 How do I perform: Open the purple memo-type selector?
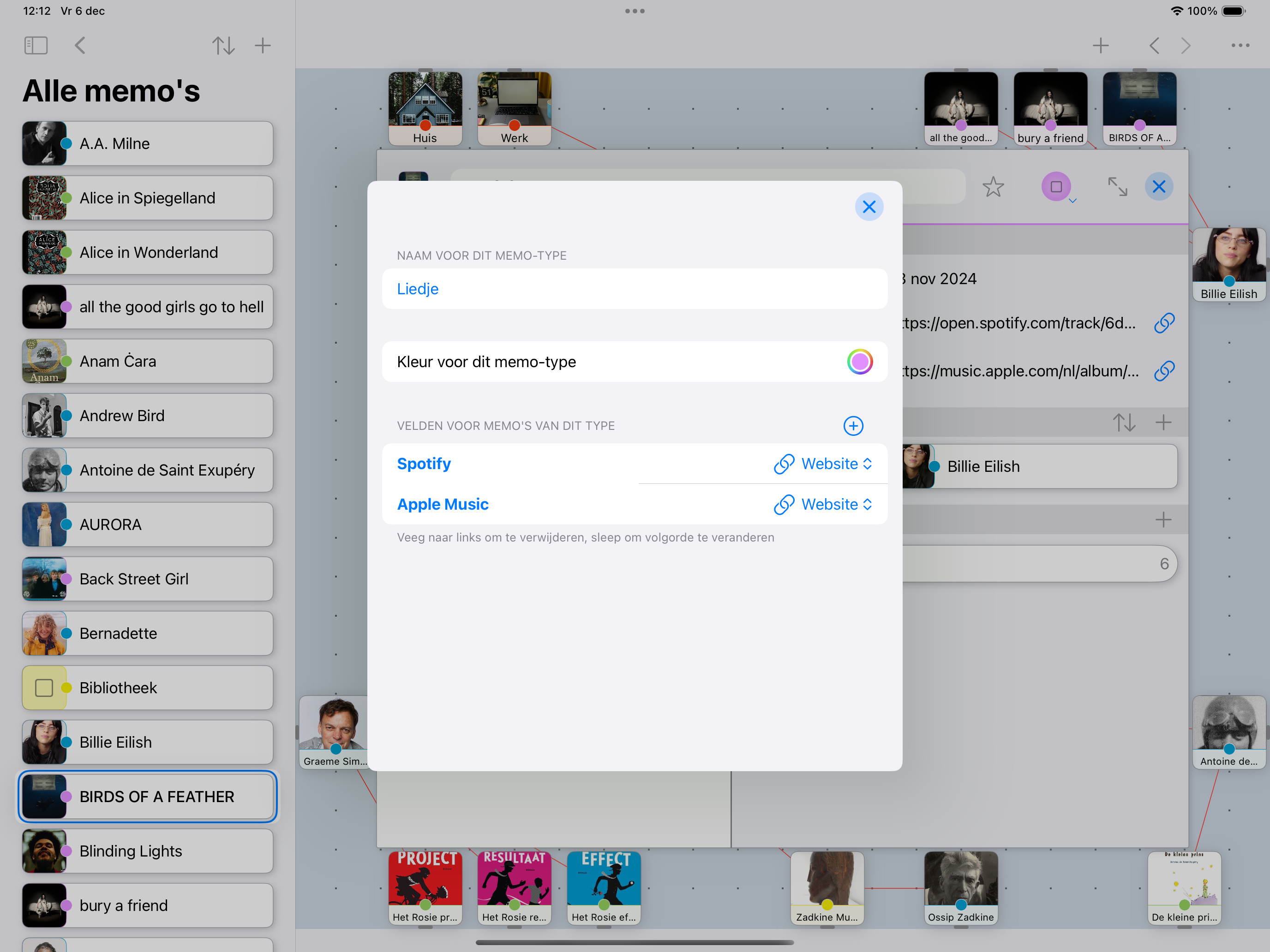click(1056, 186)
